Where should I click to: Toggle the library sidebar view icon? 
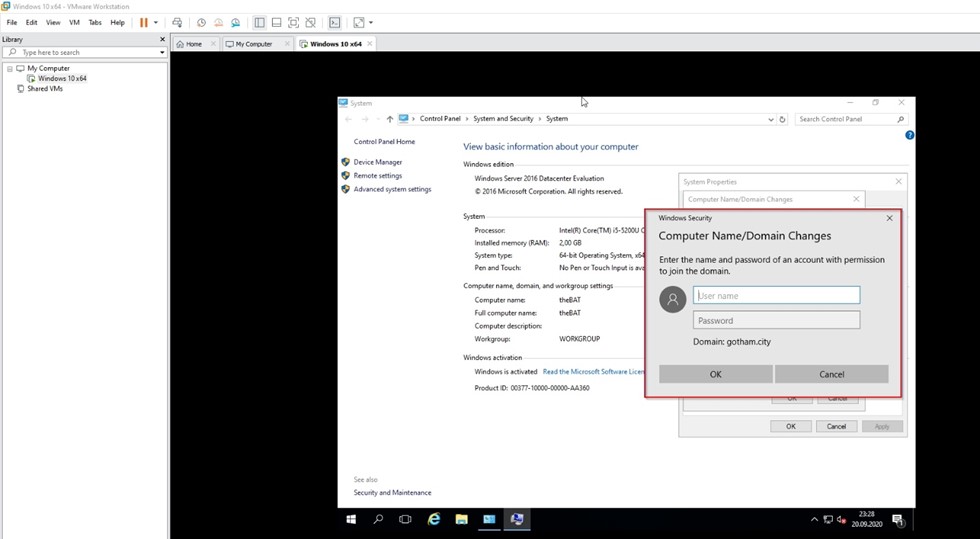click(259, 23)
